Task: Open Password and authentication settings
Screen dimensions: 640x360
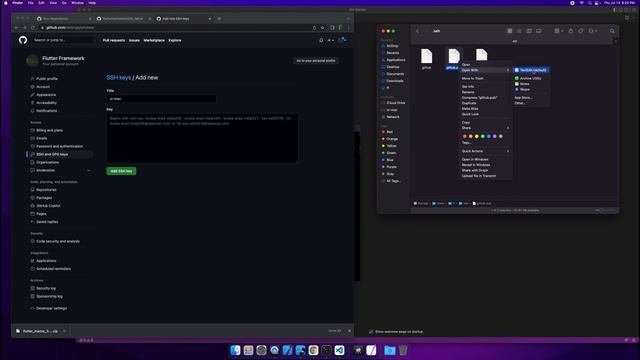Action: pos(59,146)
